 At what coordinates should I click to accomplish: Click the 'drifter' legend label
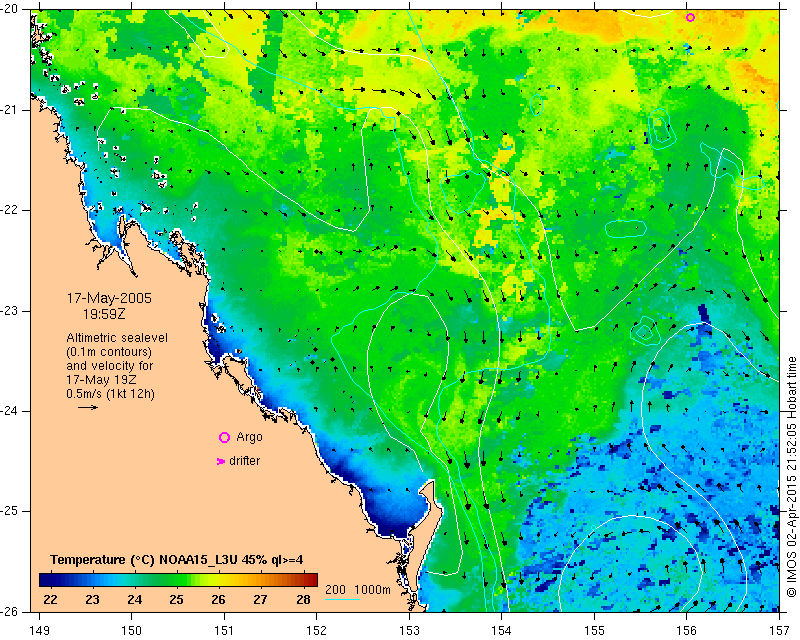point(244,461)
